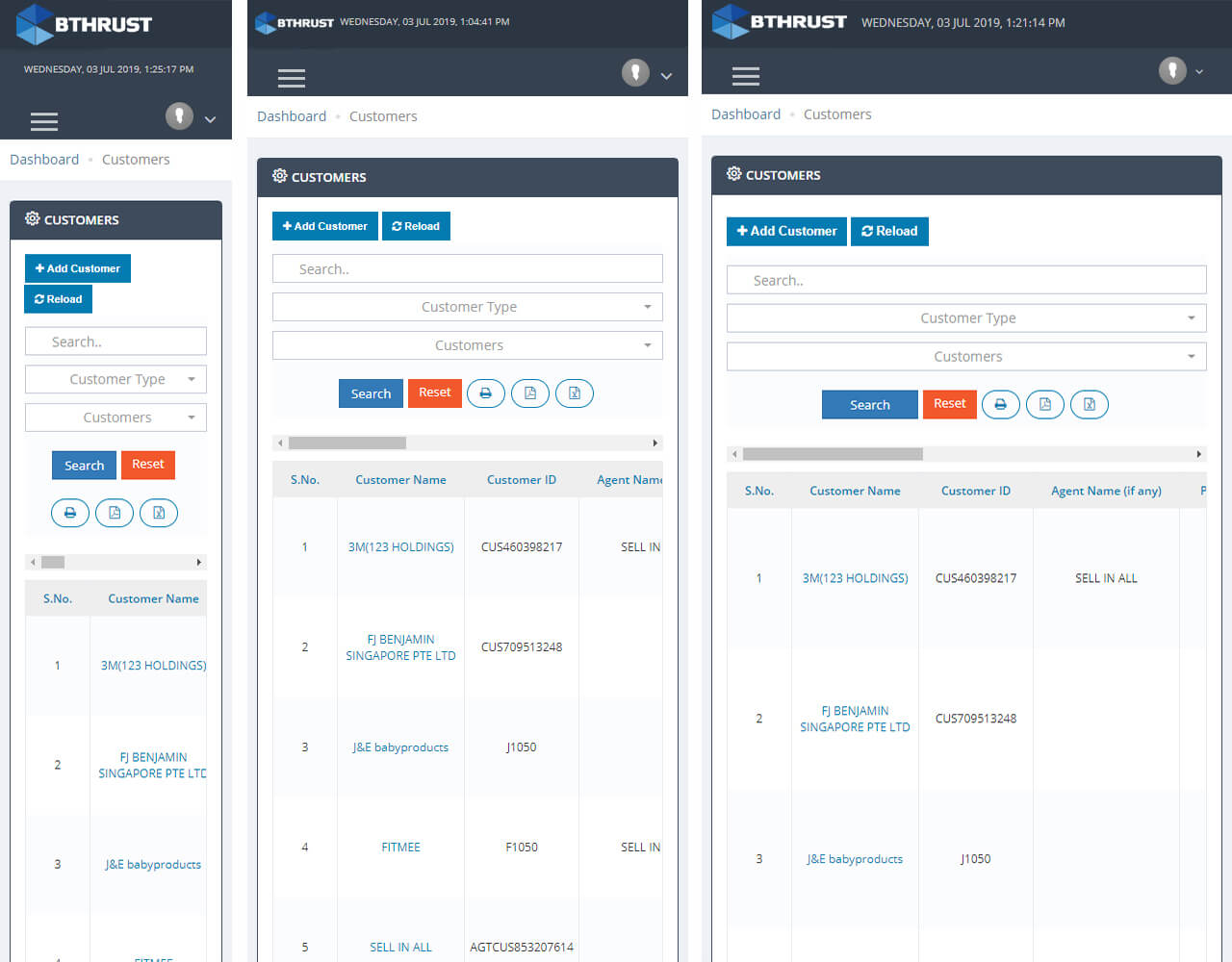The width and height of the screenshot is (1232, 962).
Task: Click Excel export icon in right wide panel
Action: (x=1090, y=405)
